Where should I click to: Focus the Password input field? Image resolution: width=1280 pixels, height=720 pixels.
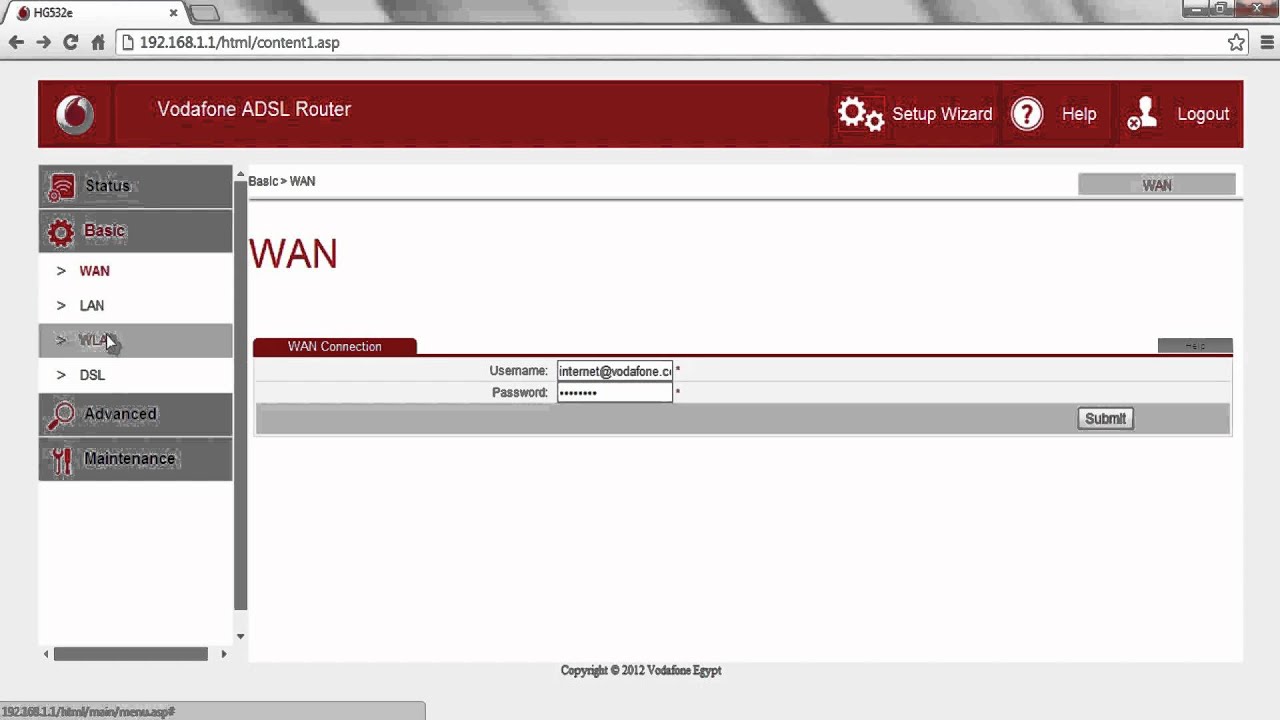[x=615, y=392]
